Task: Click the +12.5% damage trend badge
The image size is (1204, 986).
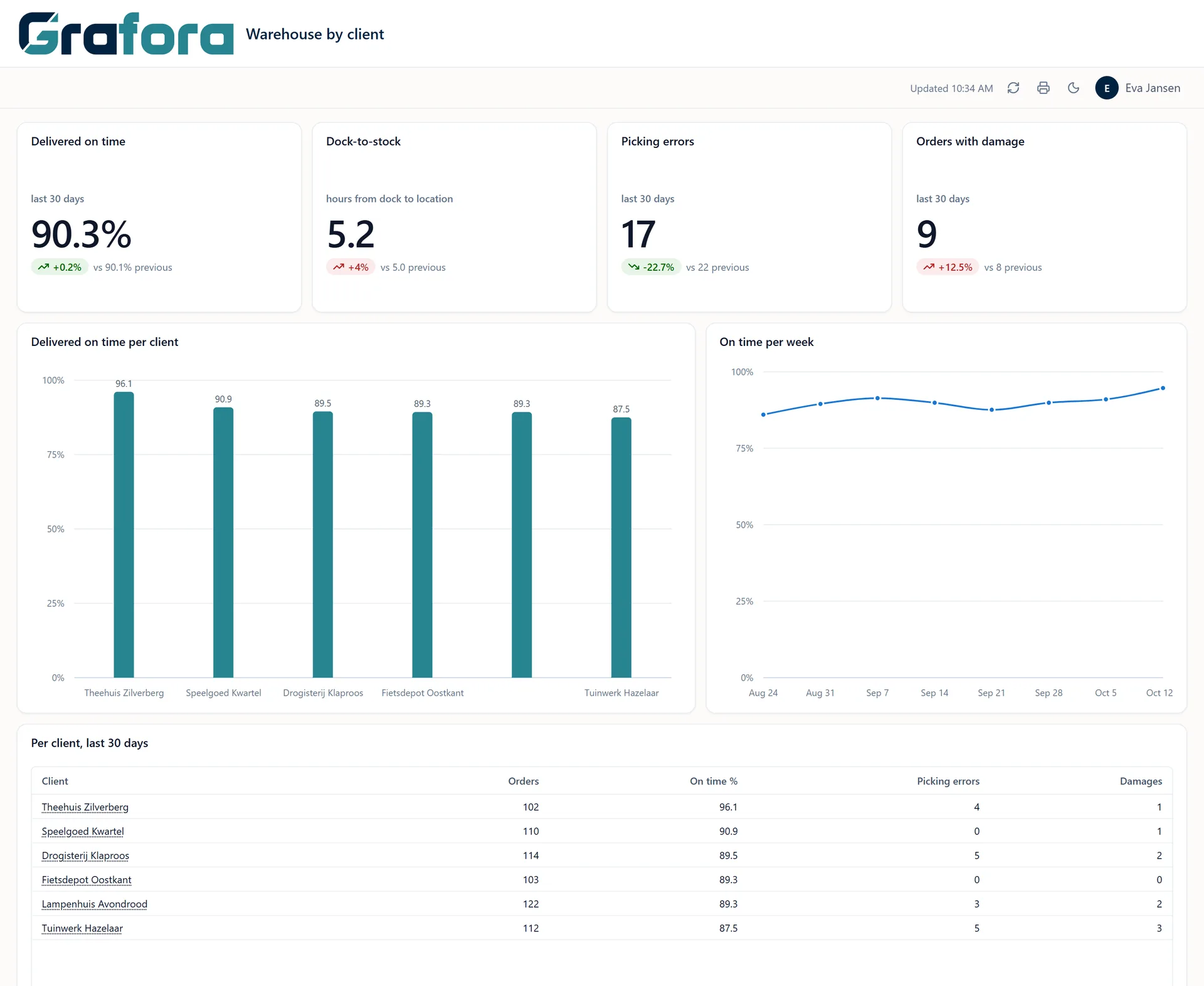Action: pos(948,267)
